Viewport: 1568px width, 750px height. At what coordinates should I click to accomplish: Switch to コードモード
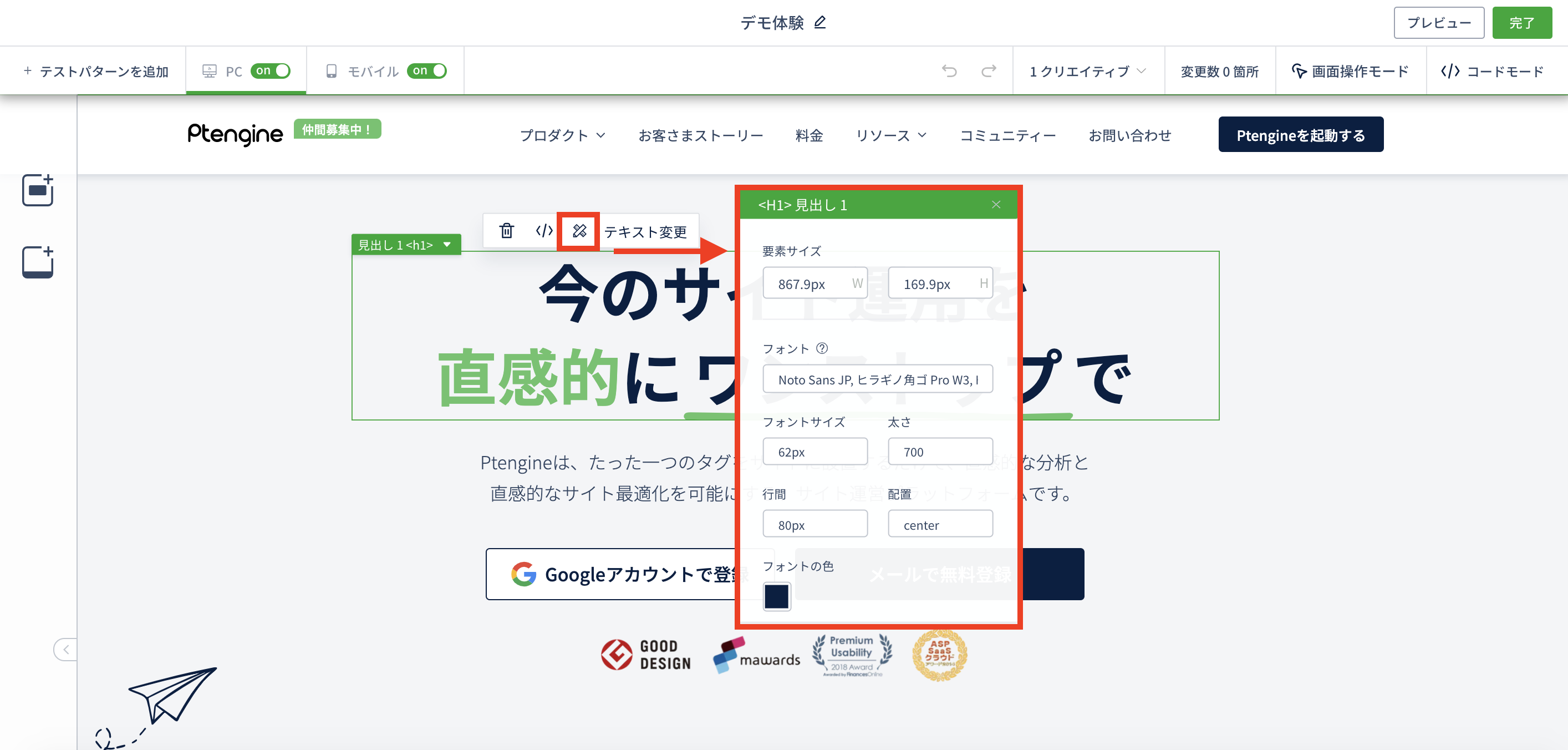point(1492,71)
